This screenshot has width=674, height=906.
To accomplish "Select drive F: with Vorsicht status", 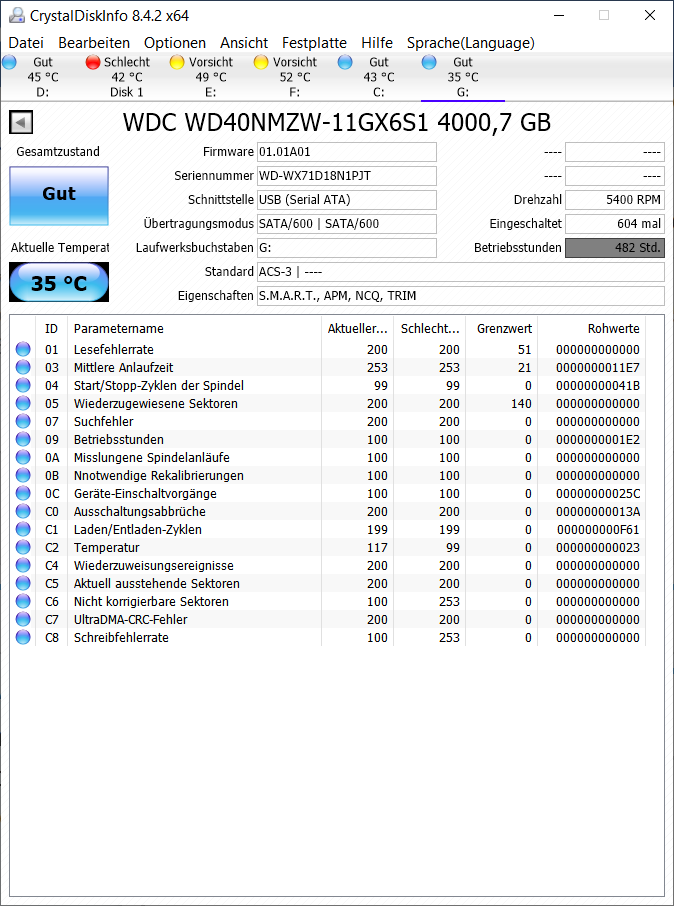I will point(295,77).
